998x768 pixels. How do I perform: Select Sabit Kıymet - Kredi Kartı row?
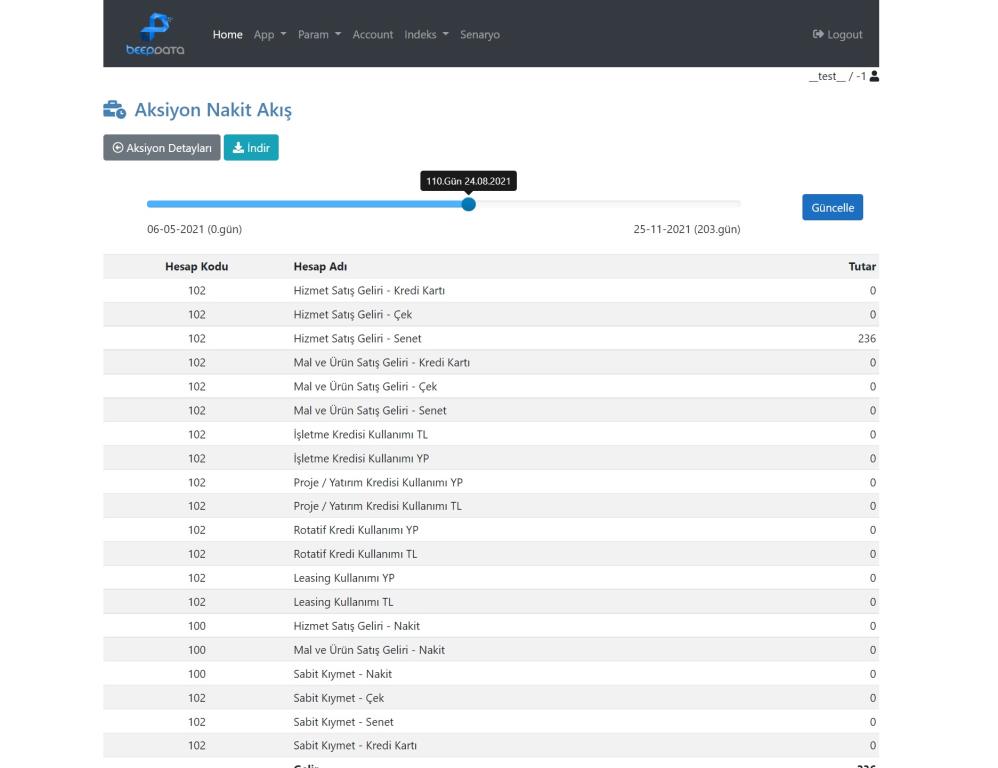[x=491, y=746]
